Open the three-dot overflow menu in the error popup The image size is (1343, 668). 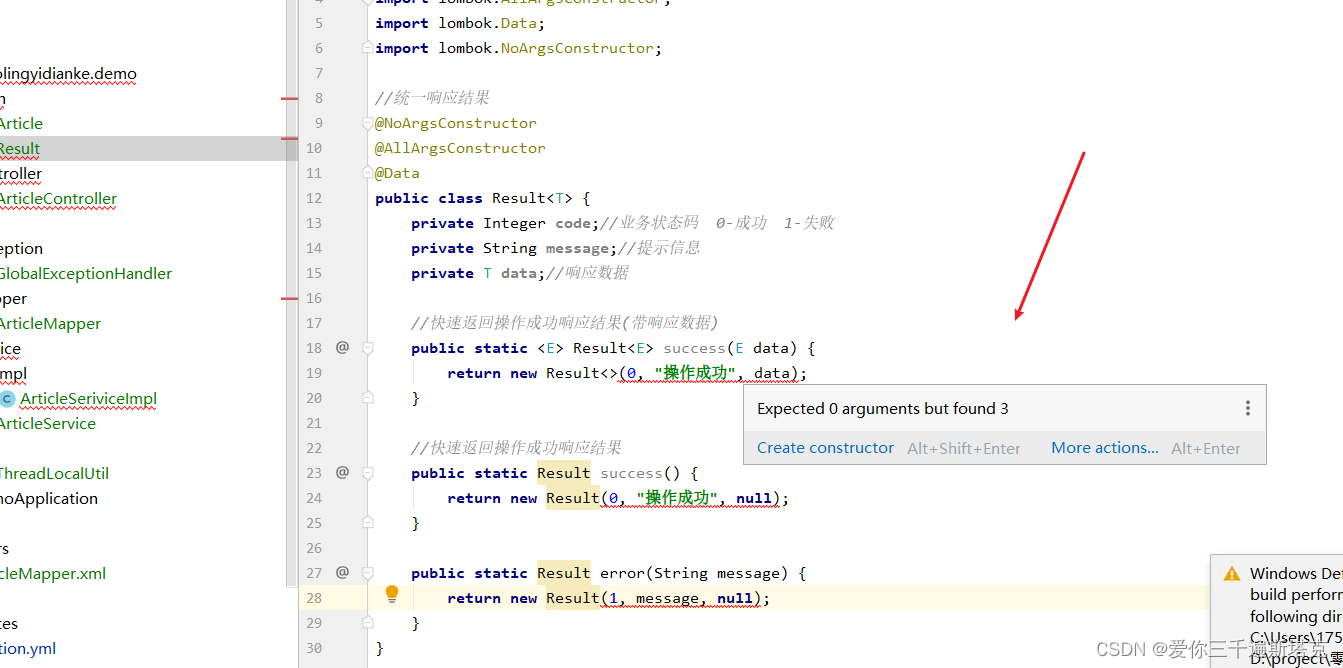[x=1247, y=408]
